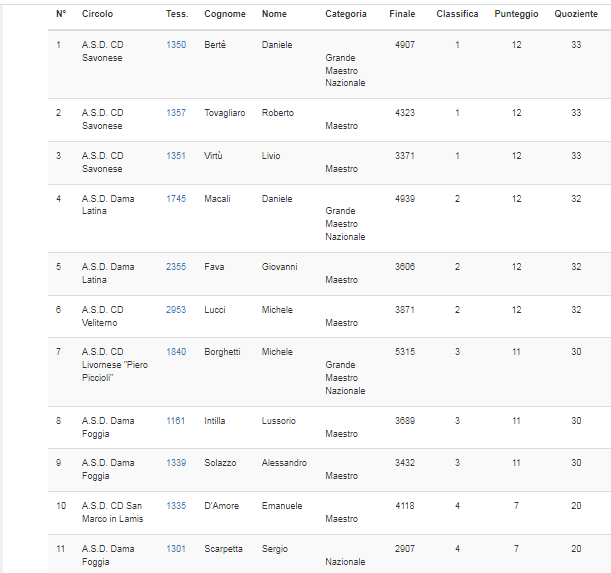Select the Punteggio column header
The width and height of the screenshot is (611, 573).
pyautogui.click(x=516, y=14)
